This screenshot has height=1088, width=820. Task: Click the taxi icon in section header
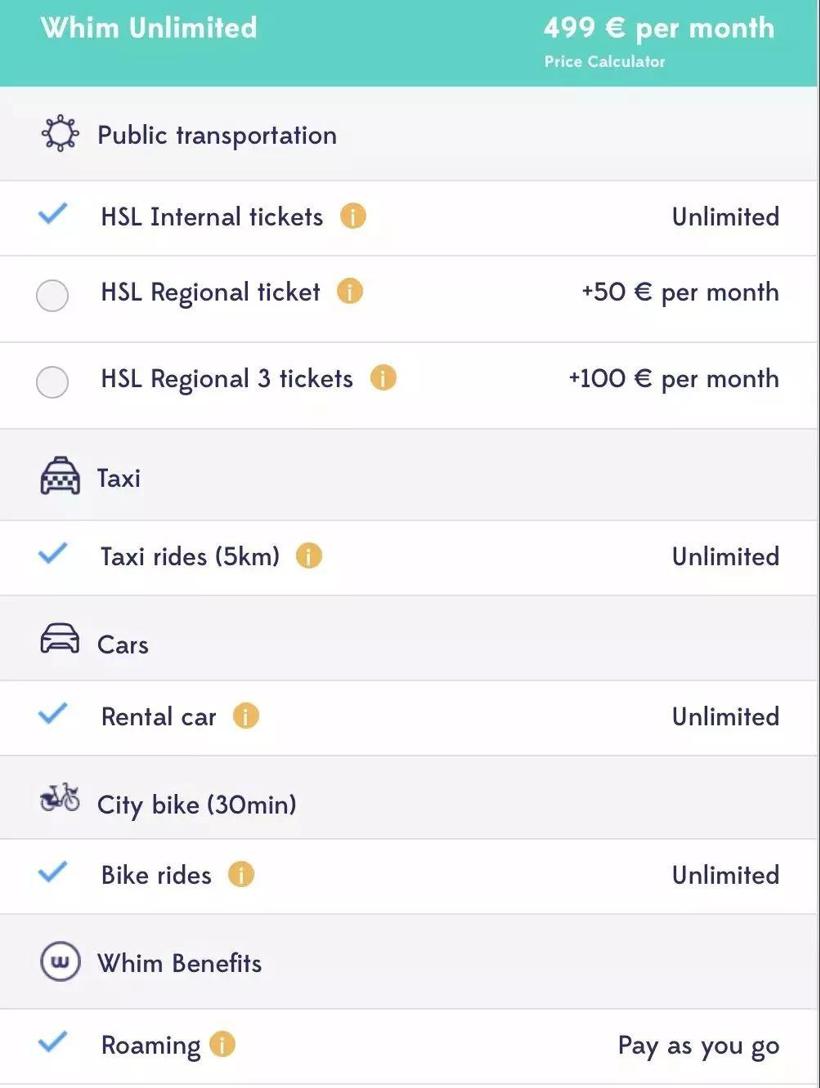(60, 476)
